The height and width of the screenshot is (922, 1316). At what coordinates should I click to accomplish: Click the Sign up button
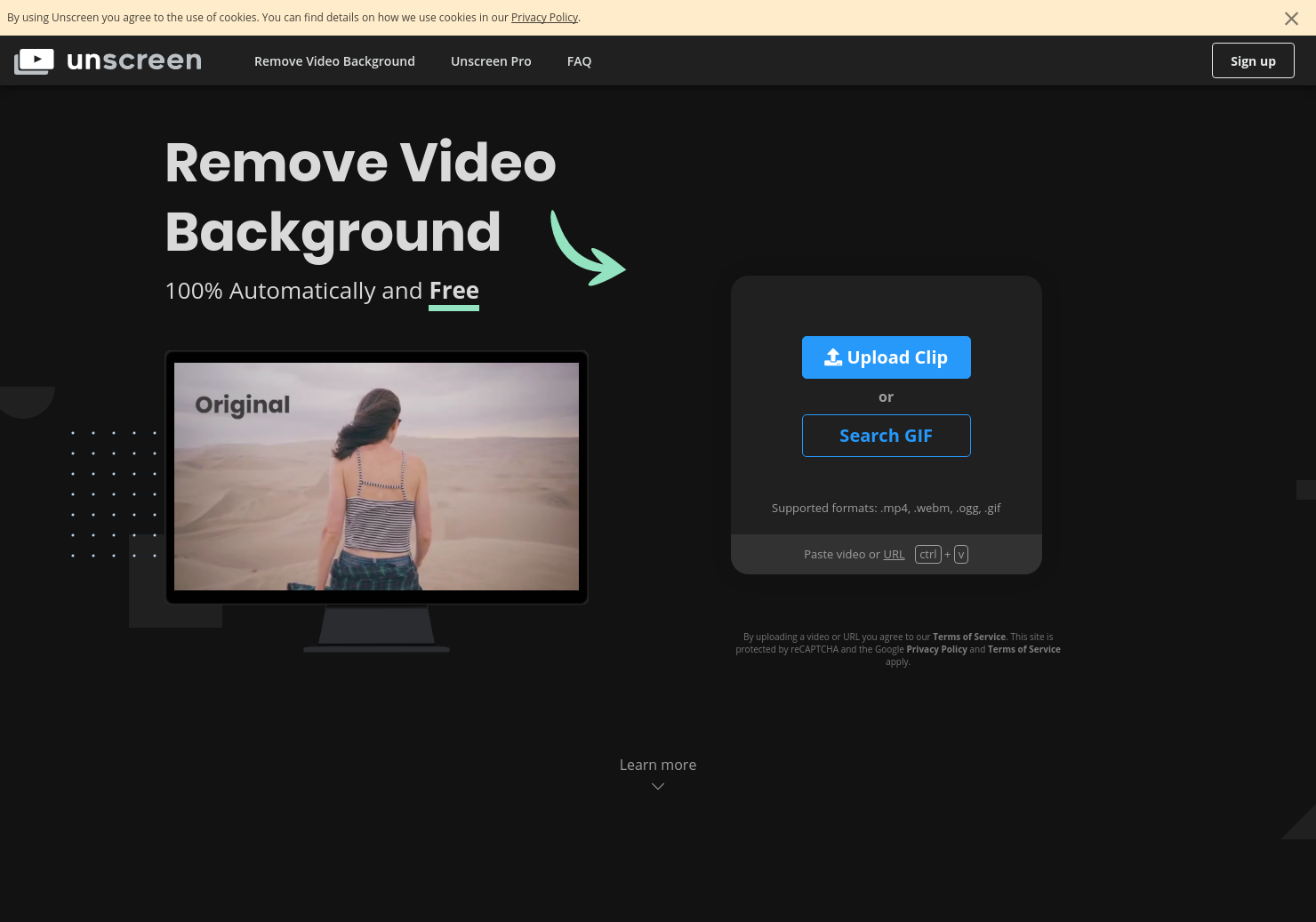coord(1253,60)
